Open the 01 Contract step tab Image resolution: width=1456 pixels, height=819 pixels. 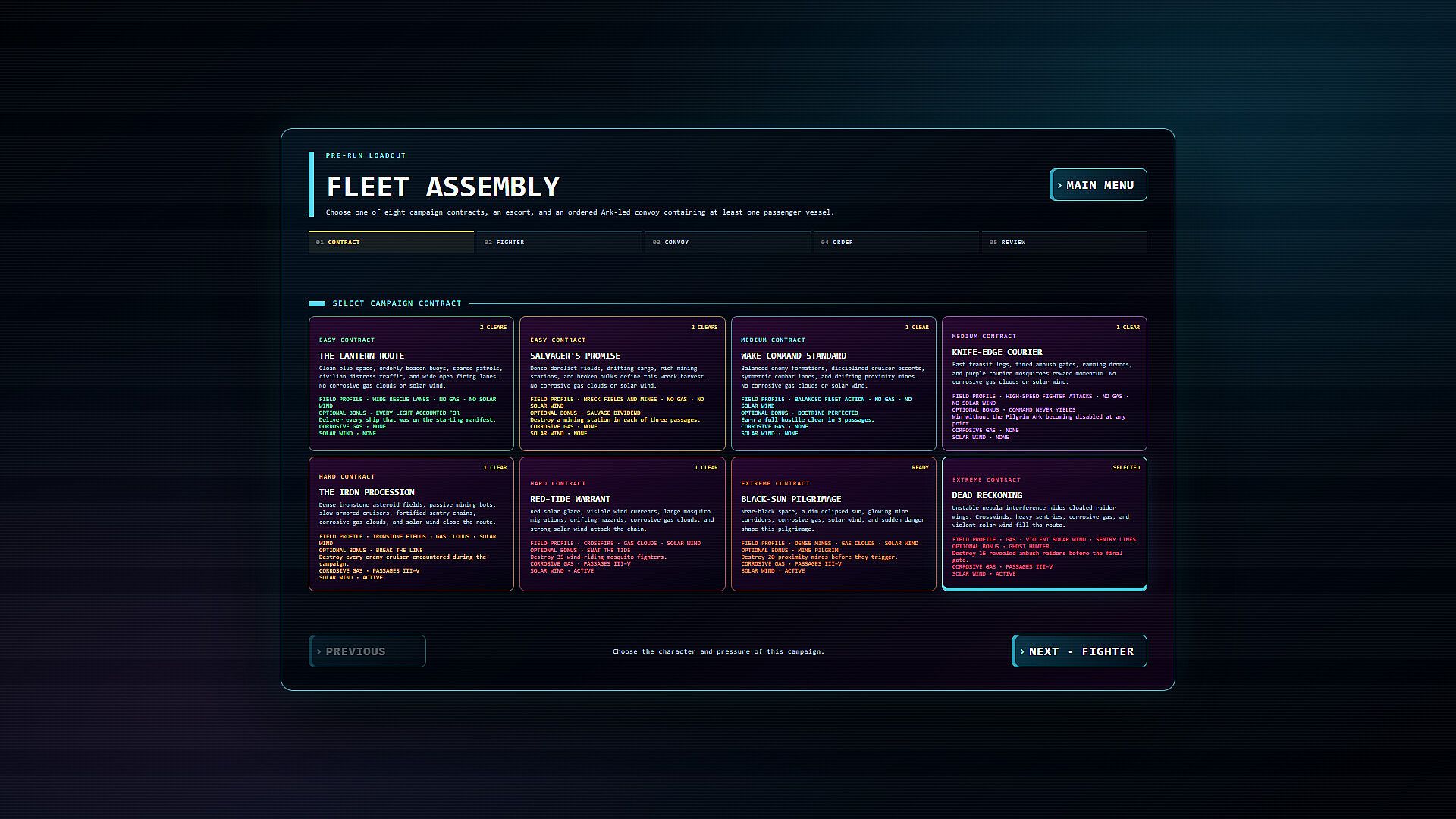click(391, 242)
